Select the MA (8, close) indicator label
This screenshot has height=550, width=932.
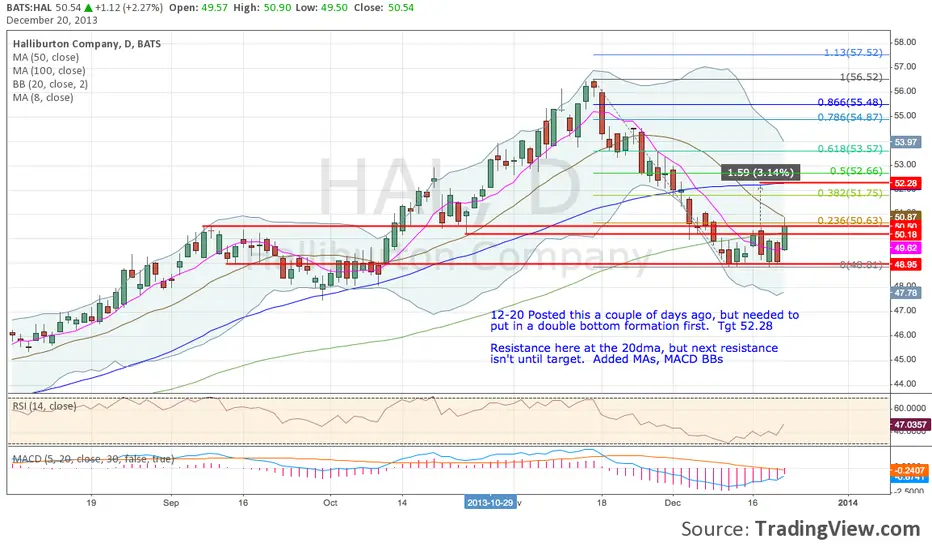[43, 98]
